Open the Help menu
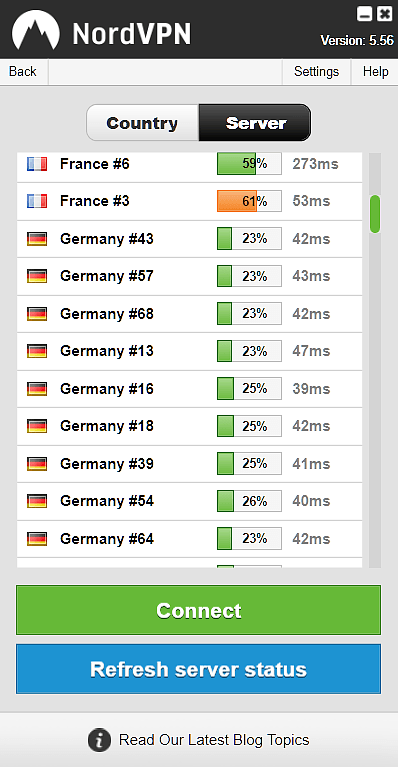Screen dimensions: 398x767 [x=376, y=72]
